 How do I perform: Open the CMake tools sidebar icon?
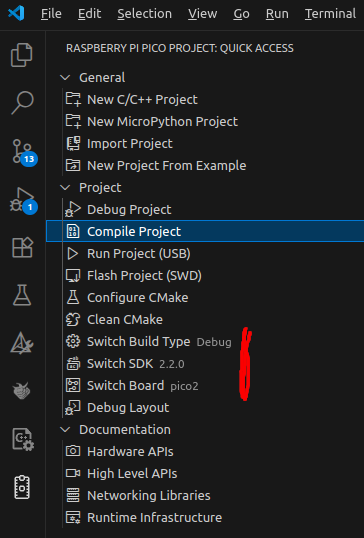pos(22,343)
